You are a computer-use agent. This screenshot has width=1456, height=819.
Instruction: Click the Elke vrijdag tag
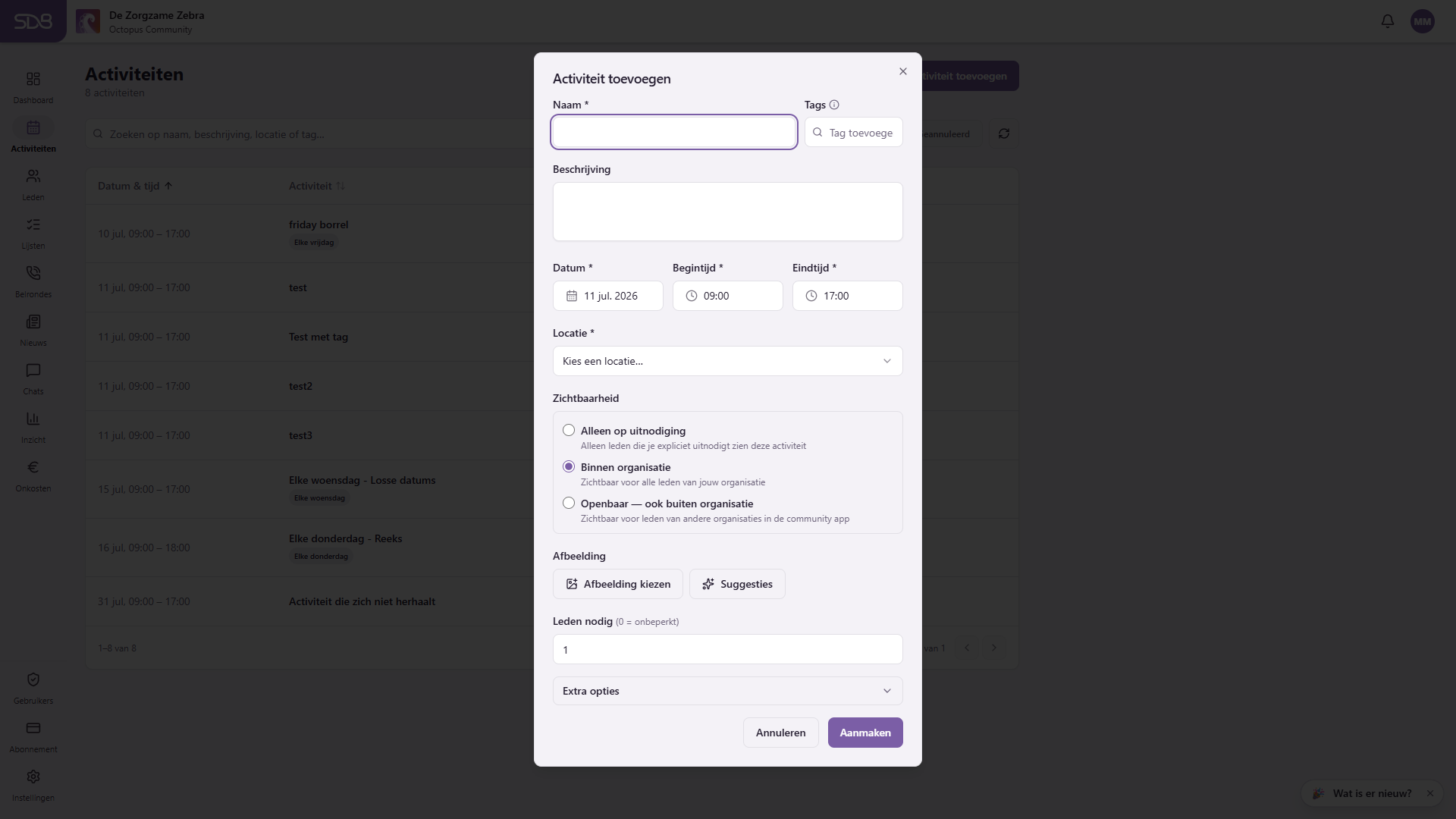tap(314, 243)
